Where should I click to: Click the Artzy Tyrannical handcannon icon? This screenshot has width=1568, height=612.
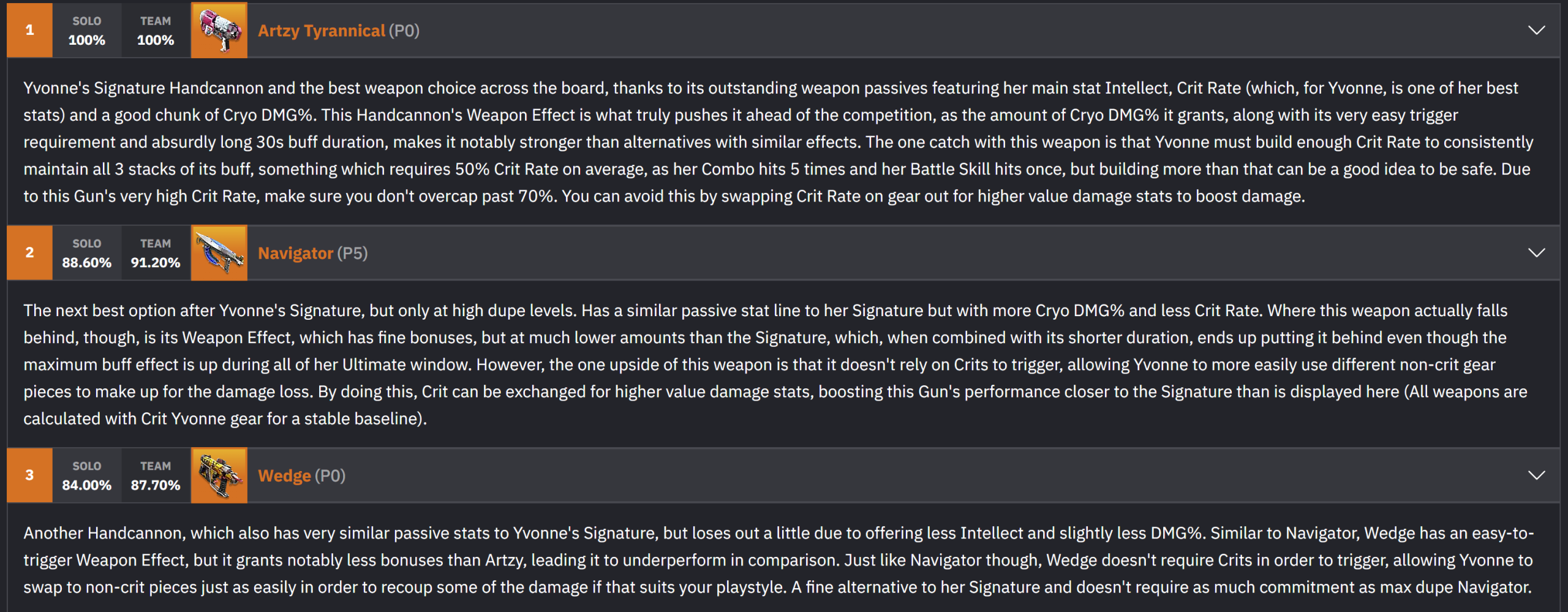click(x=219, y=31)
